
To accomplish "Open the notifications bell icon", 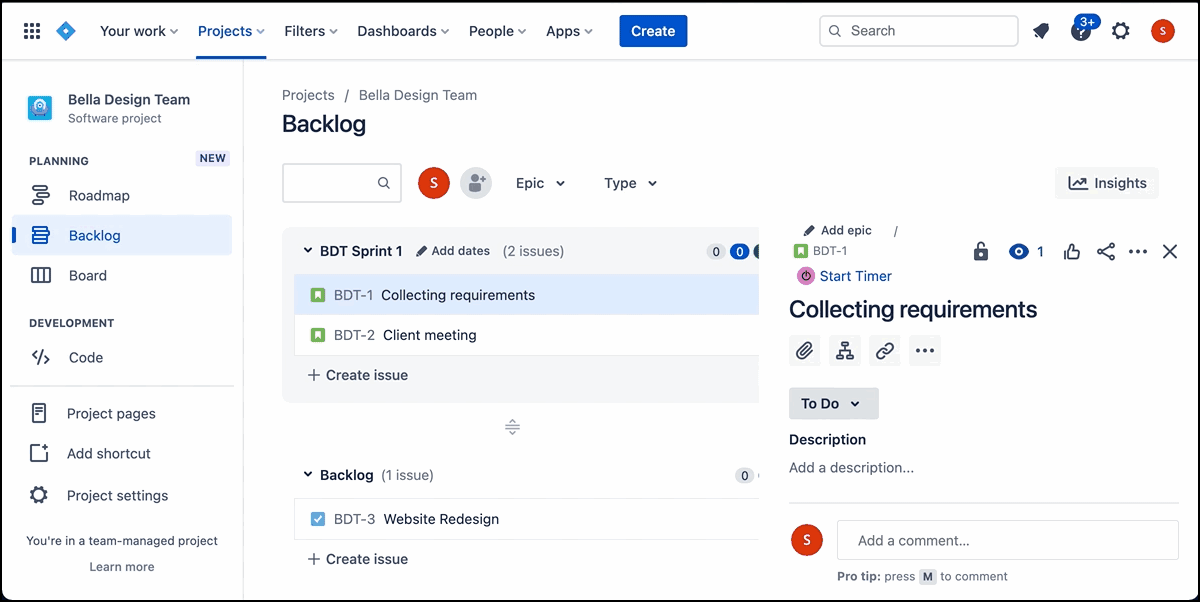I will pos(1041,31).
